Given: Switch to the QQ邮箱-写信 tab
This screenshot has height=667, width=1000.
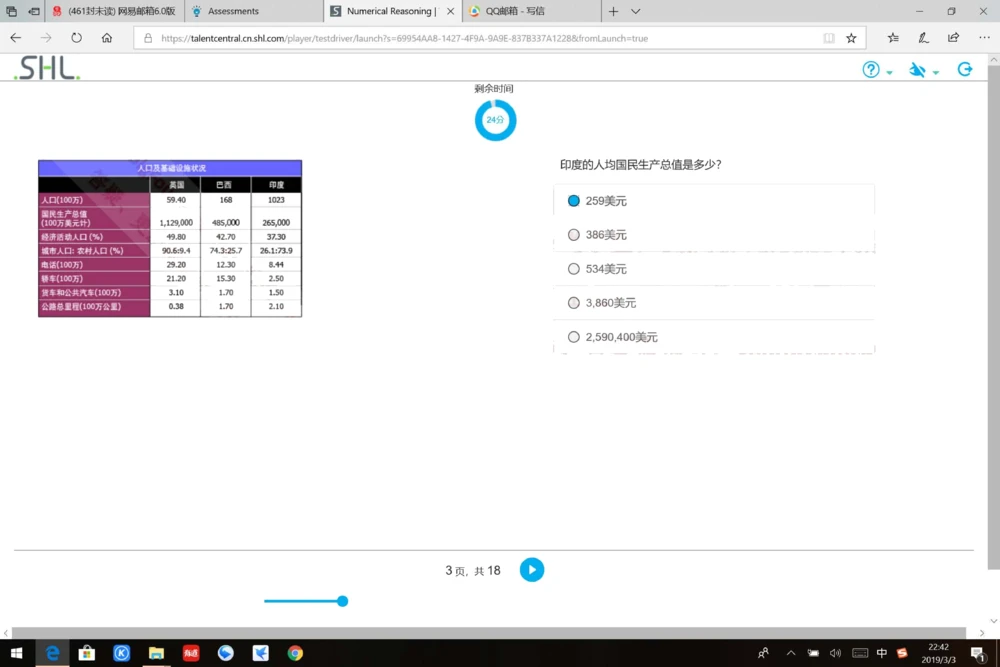Looking at the screenshot, I should click(525, 11).
